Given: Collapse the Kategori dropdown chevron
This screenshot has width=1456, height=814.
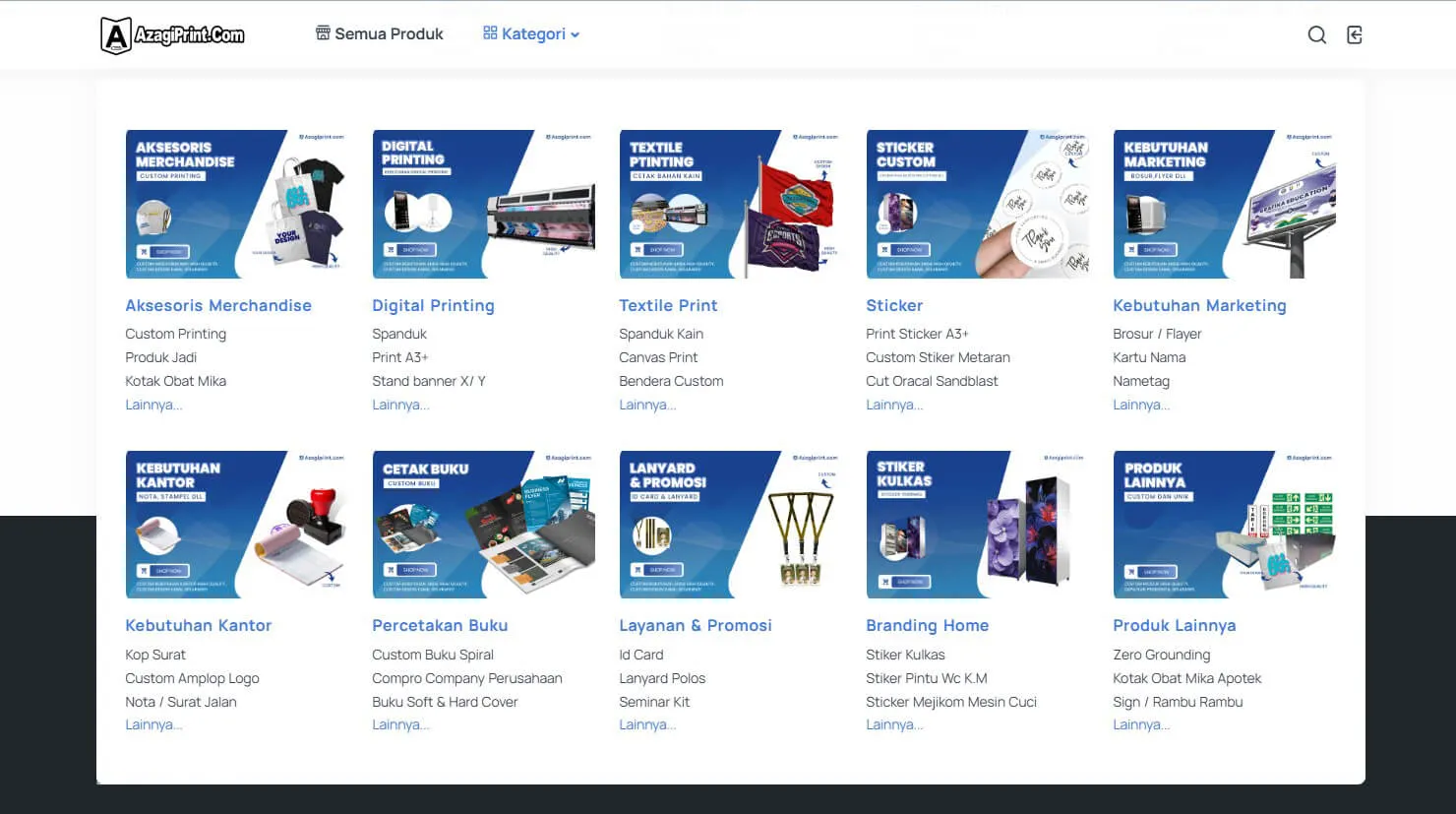Looking at the screenshot, I should coord(576,34).
